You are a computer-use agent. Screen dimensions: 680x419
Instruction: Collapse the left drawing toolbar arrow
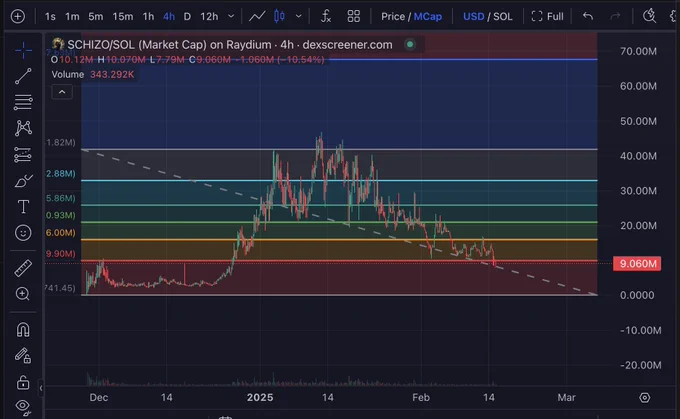41,388
